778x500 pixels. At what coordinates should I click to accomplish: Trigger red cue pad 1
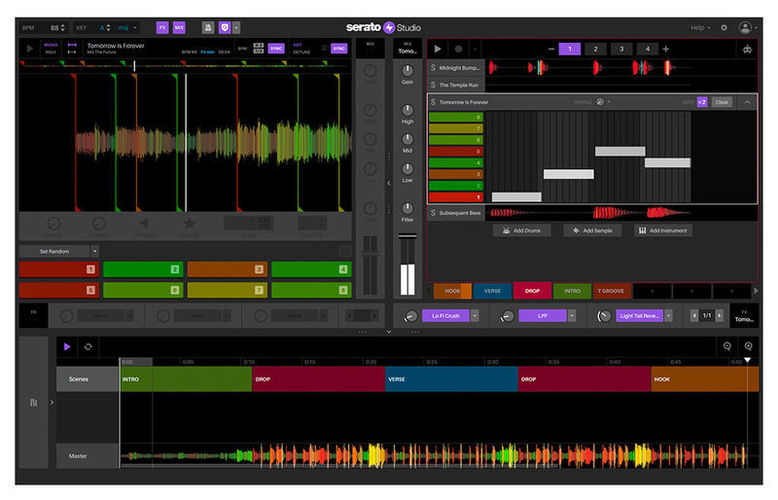[59, 269]
